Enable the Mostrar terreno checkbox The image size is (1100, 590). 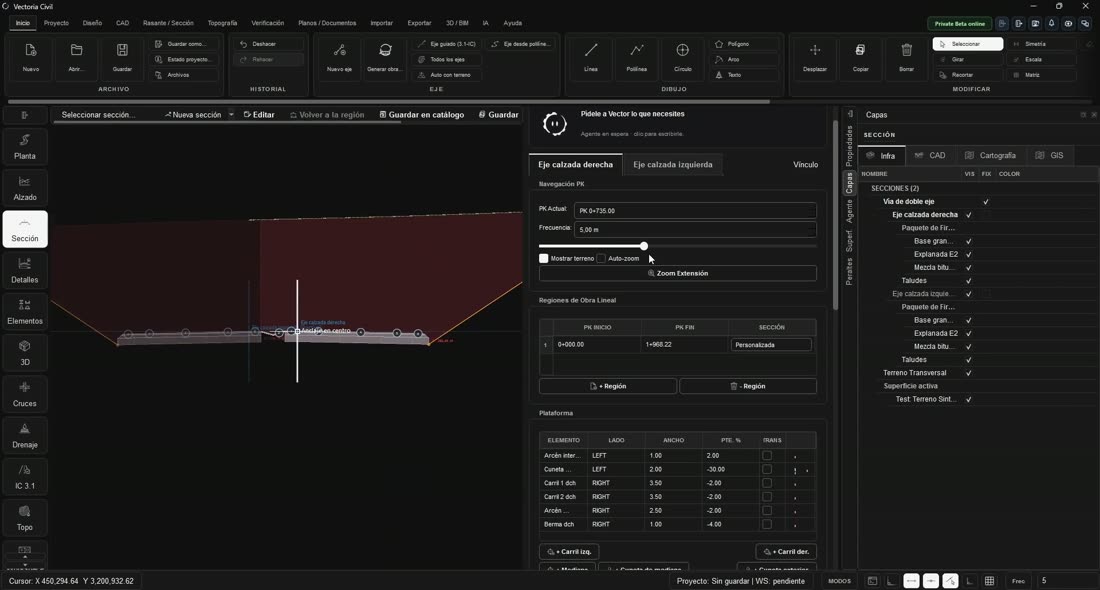pyautogui.click(x=544, y=258)
